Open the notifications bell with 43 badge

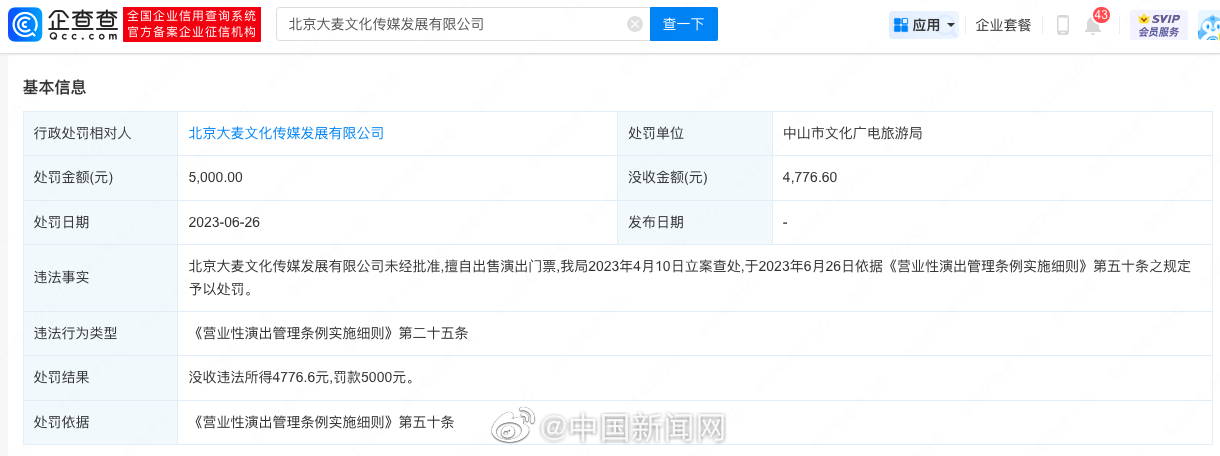pos(1095,23)
